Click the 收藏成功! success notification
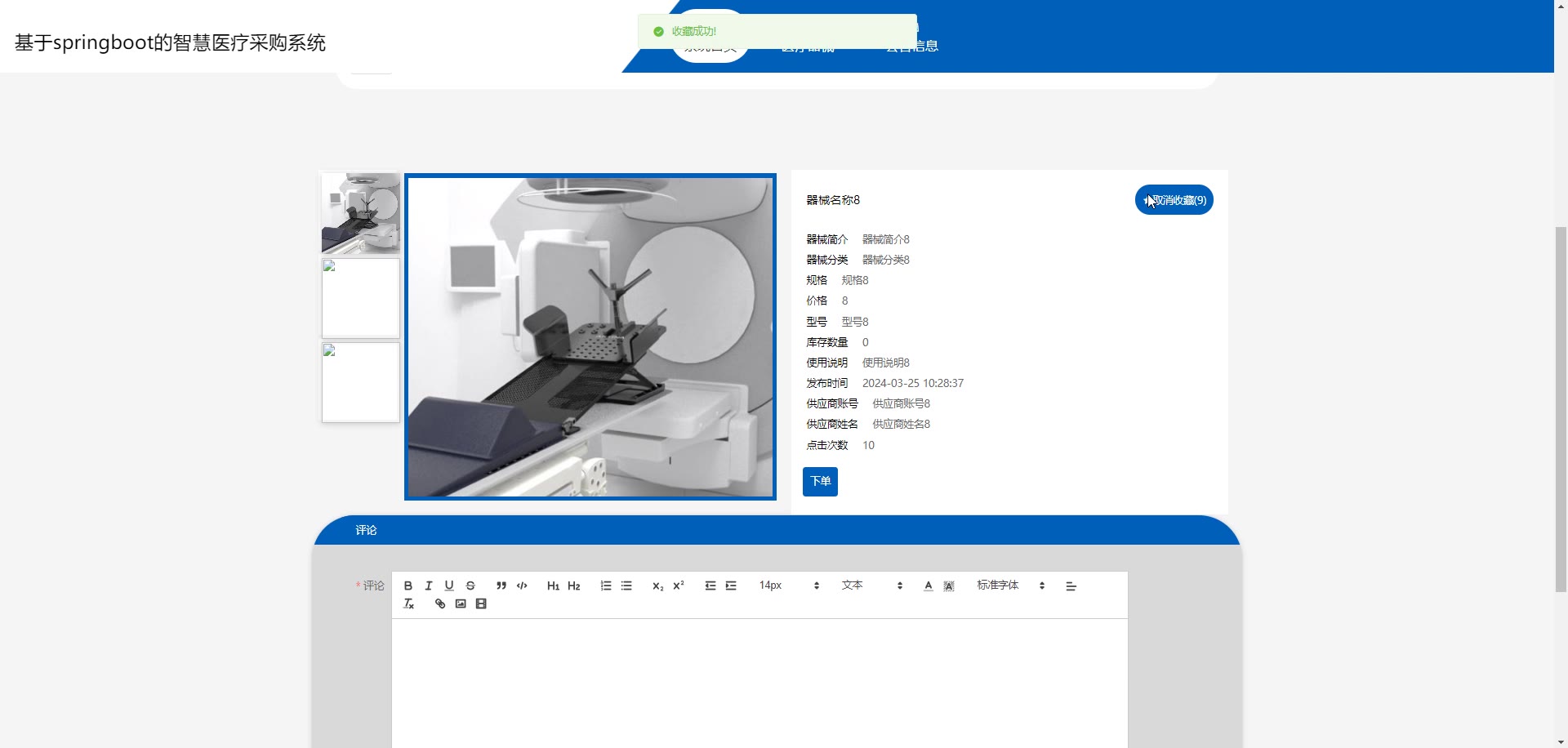 click(x=777, y=31)
